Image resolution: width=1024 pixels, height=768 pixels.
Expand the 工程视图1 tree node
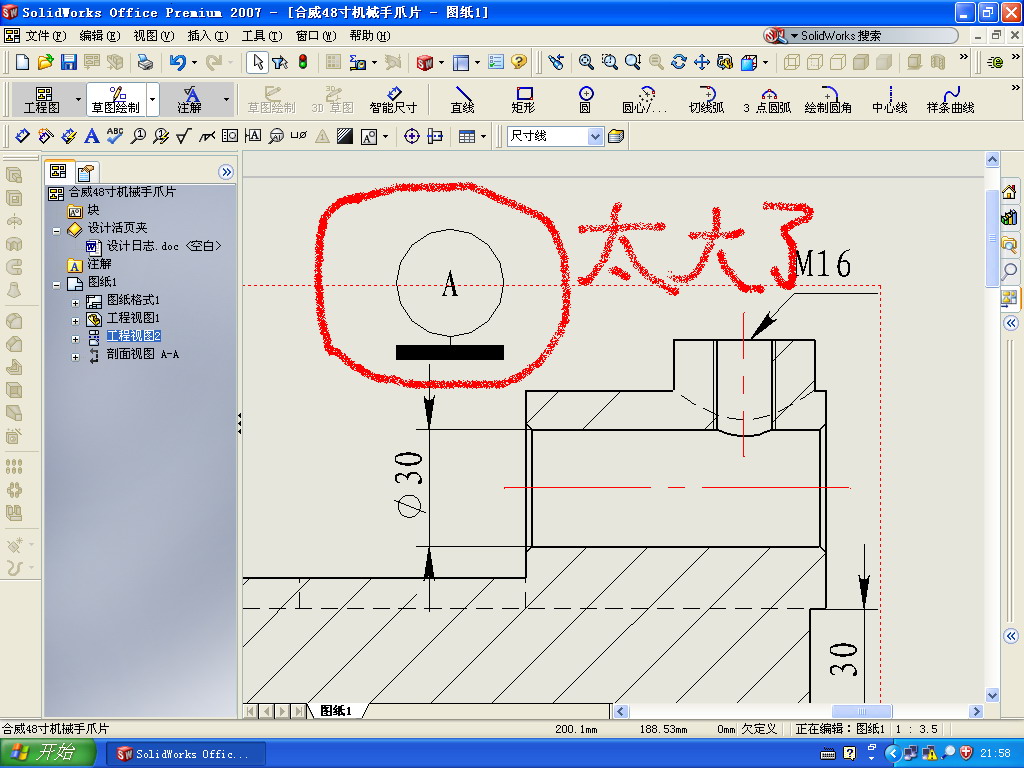tap(75, 321)
